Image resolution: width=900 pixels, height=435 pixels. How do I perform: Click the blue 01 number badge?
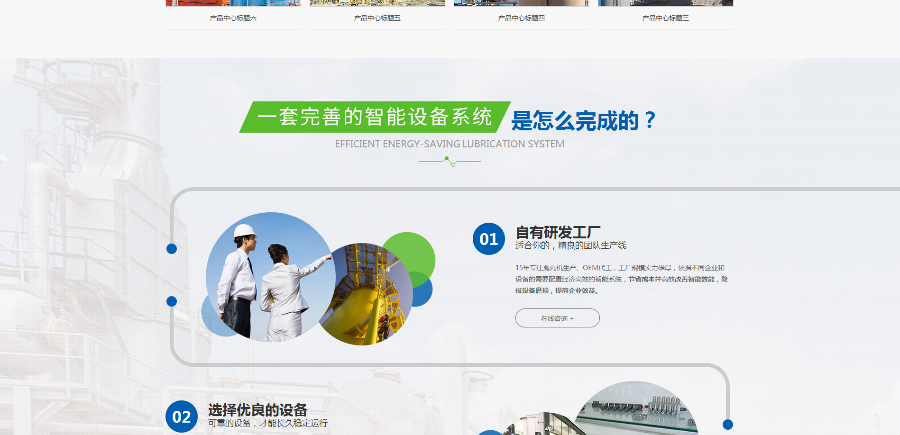pyautogui.click(x=488, y=239)
